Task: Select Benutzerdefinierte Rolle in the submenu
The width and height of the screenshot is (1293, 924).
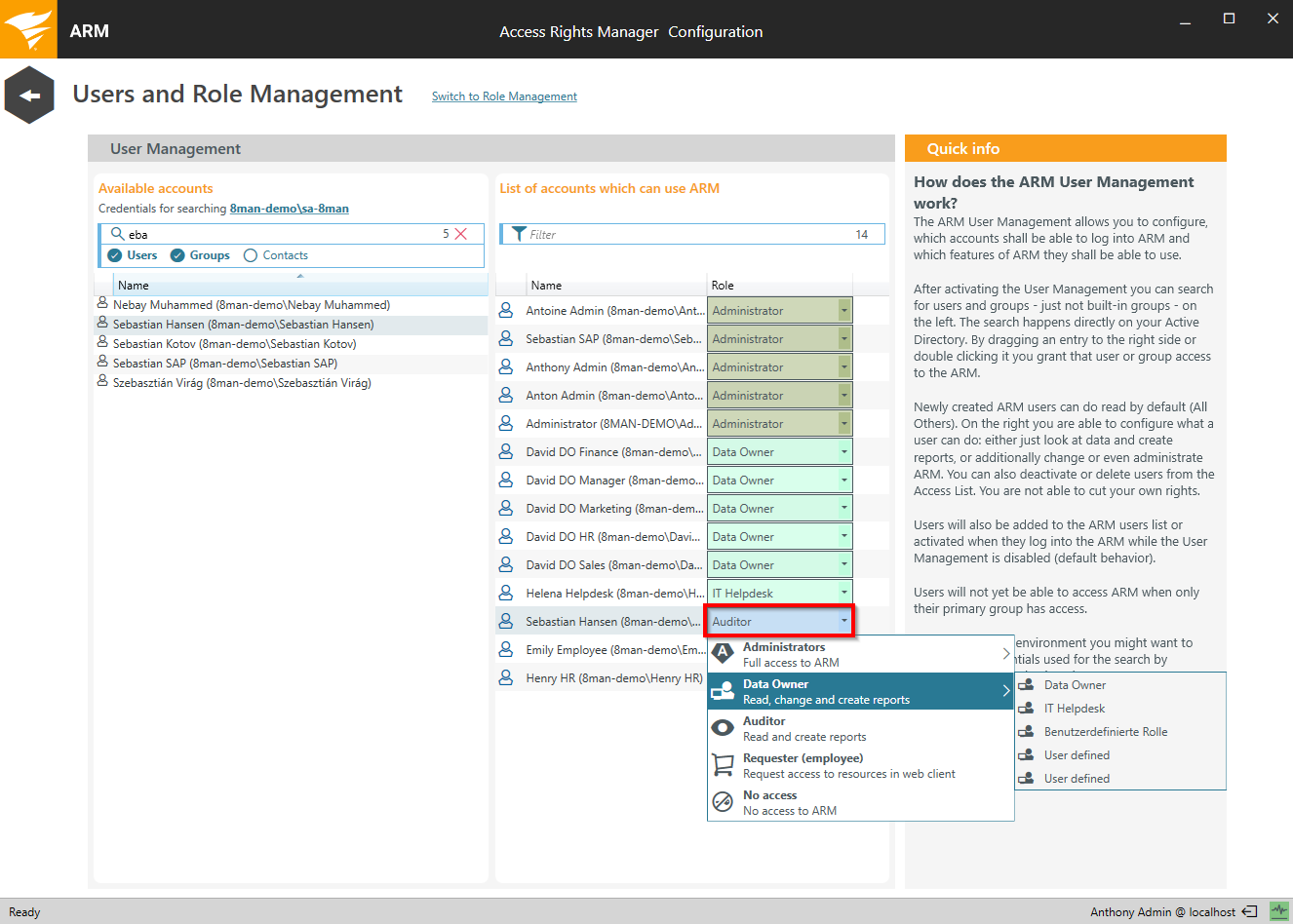Action: point(1105,732)
